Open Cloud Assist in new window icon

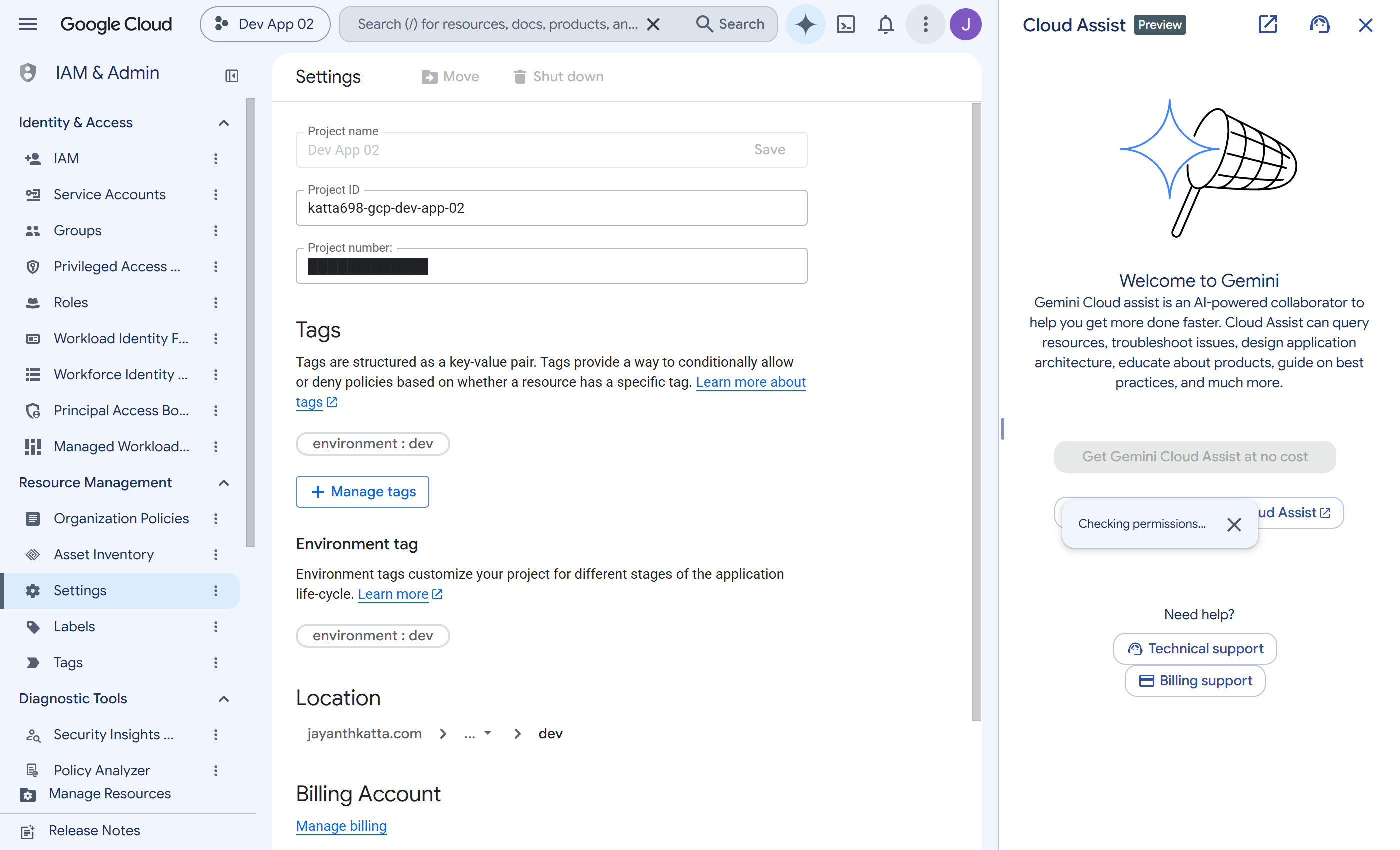click(x=1267, y=24)
